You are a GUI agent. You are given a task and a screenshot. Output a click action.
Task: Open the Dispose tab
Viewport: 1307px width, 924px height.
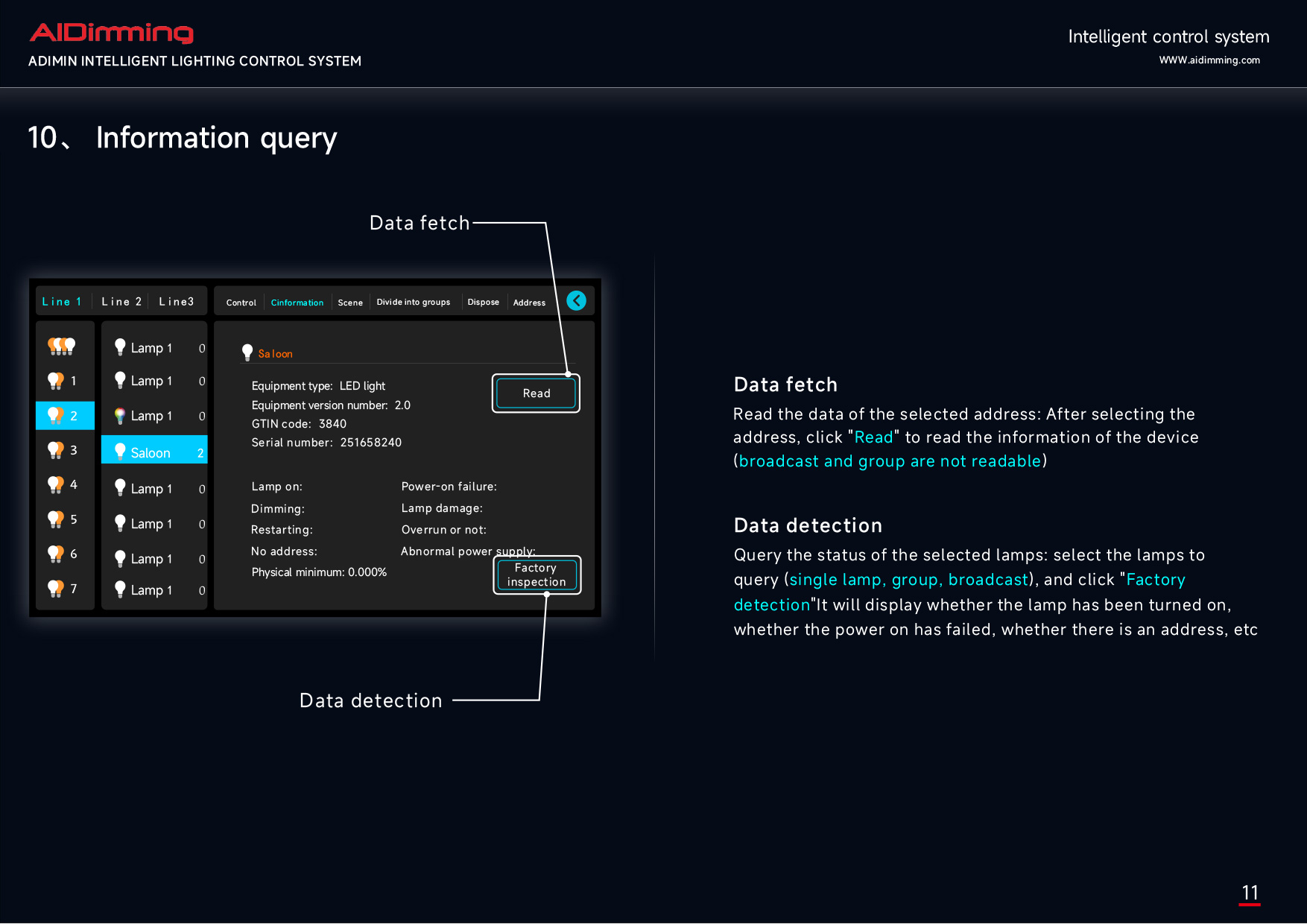(484, 302)
